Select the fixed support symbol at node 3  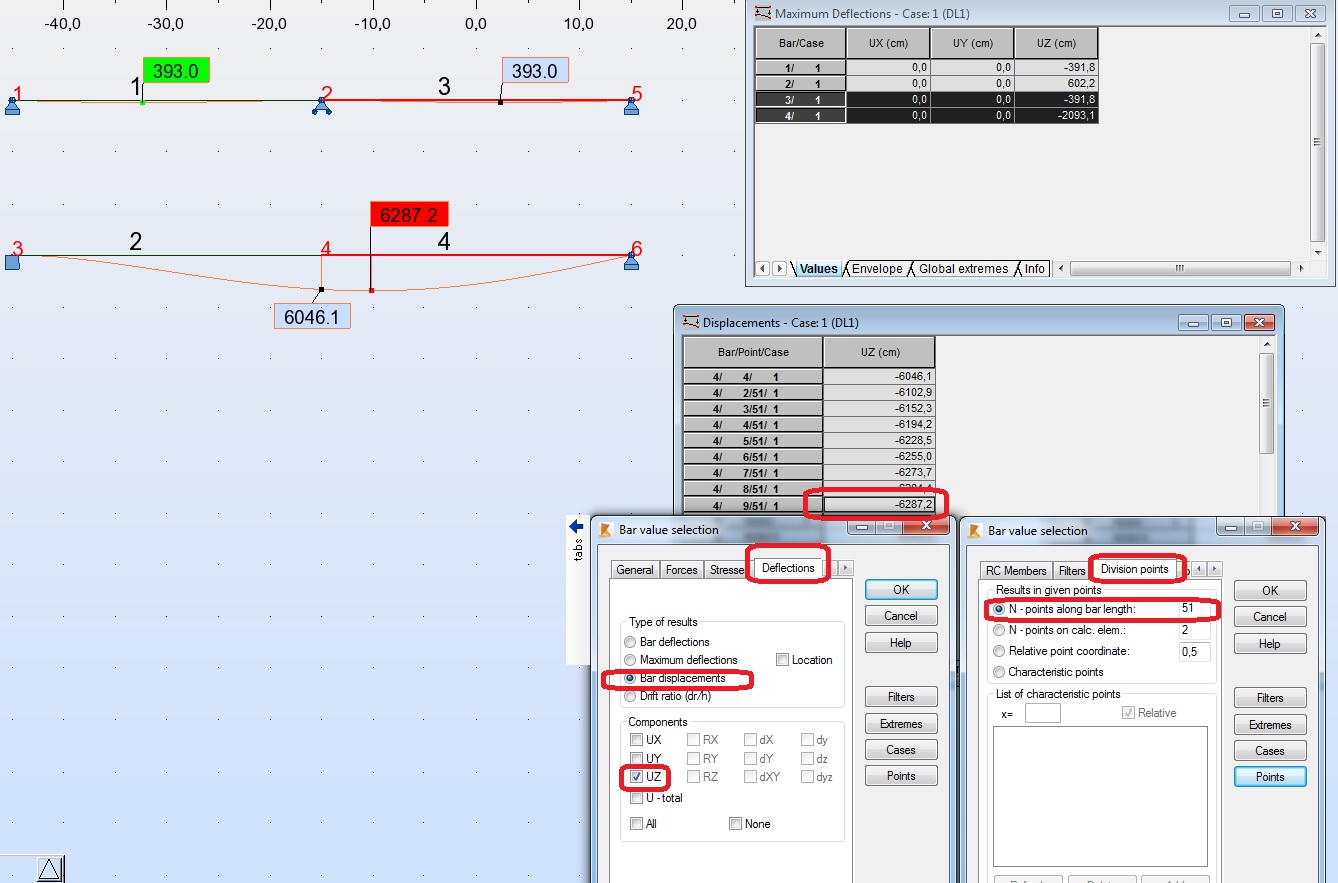(12, 262)
